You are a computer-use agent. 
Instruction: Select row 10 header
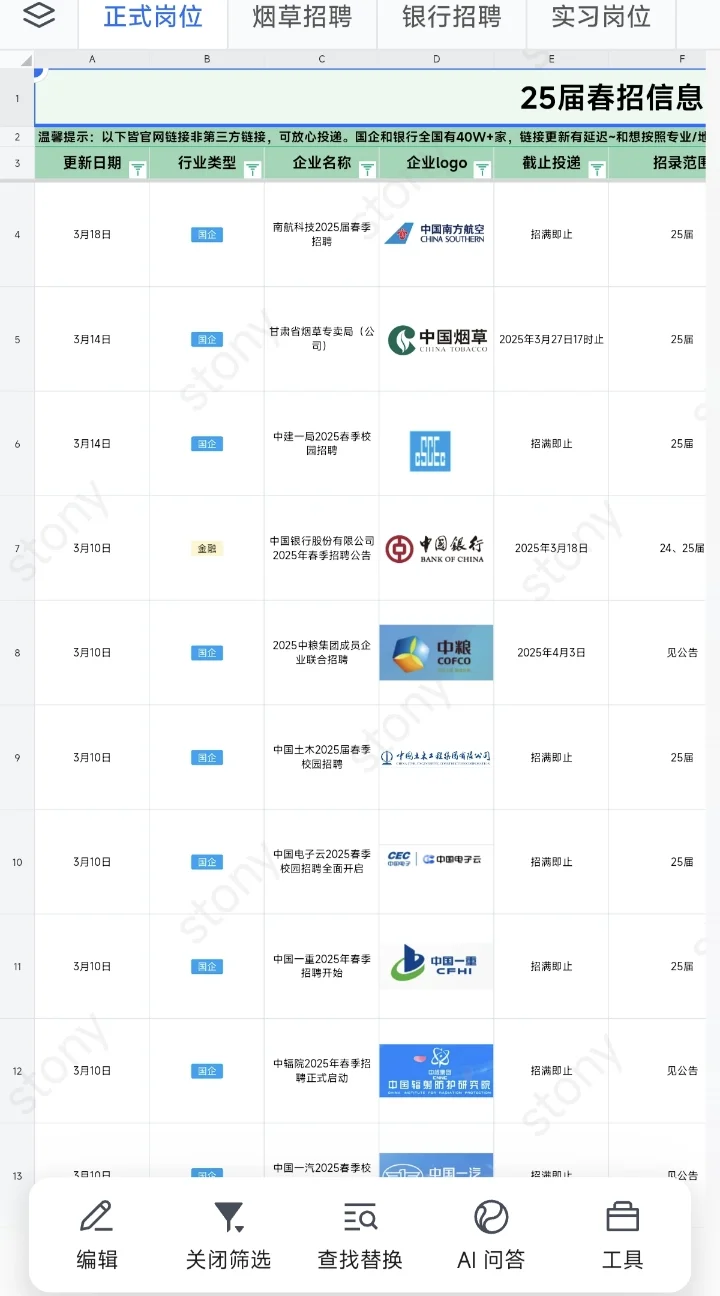pyautogui.click(x=17, y=861)
